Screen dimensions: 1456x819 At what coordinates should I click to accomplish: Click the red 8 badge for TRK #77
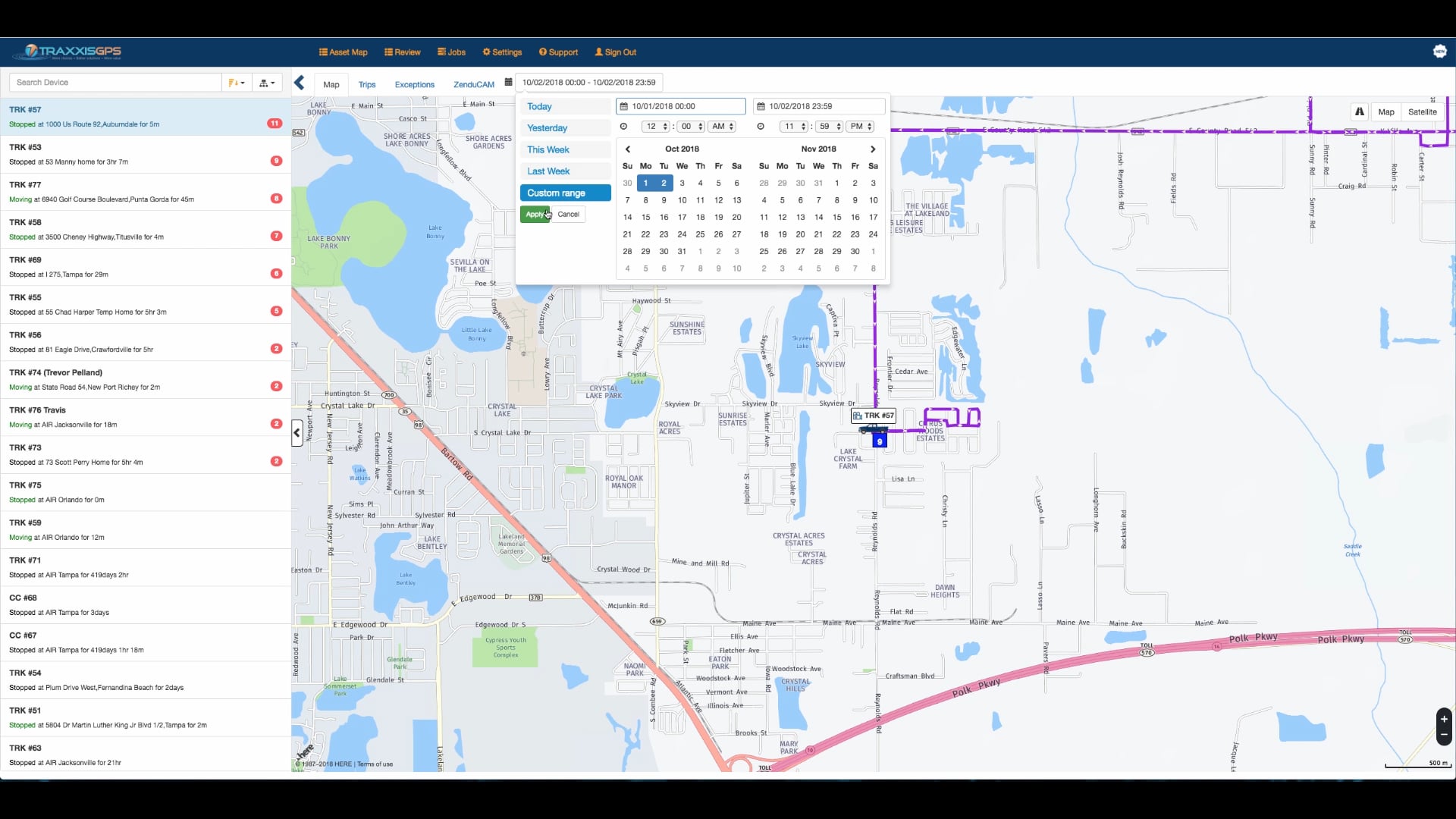pyautogui.click(x=276, y=199)
